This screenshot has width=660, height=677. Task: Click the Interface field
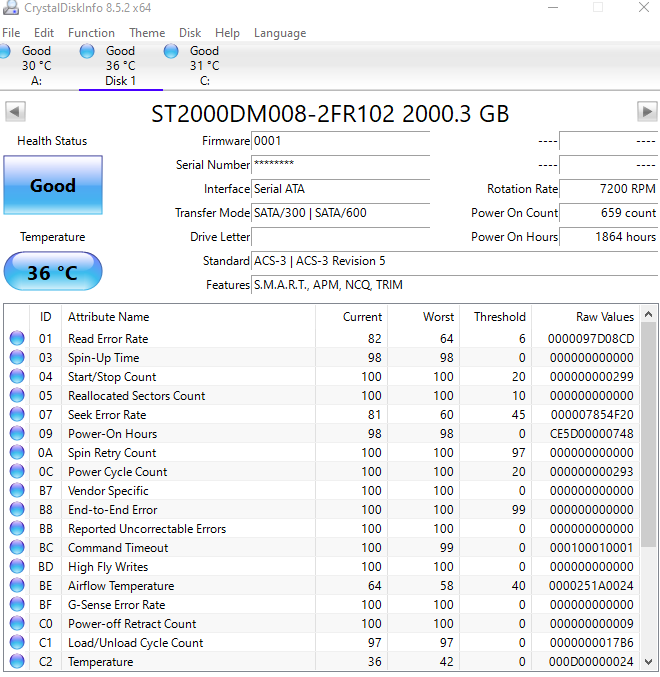pos(340,189)
